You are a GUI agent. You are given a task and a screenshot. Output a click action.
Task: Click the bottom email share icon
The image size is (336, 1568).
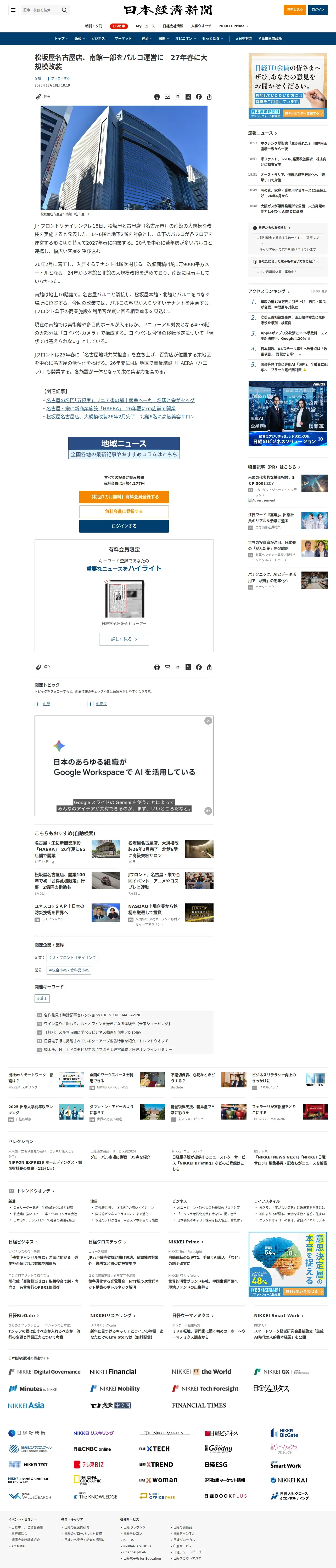167,667
